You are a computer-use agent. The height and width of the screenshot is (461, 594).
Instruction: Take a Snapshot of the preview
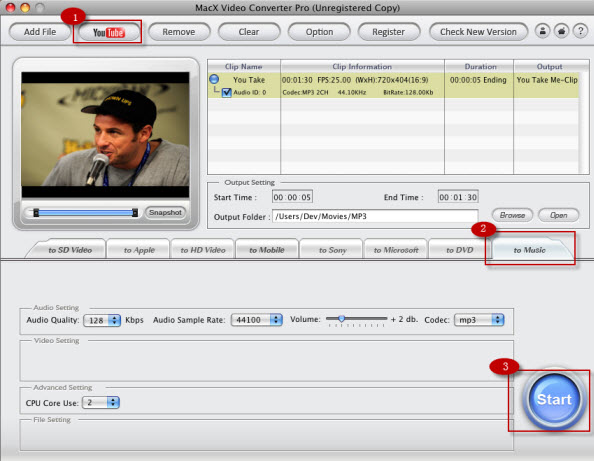coord(165,213)
